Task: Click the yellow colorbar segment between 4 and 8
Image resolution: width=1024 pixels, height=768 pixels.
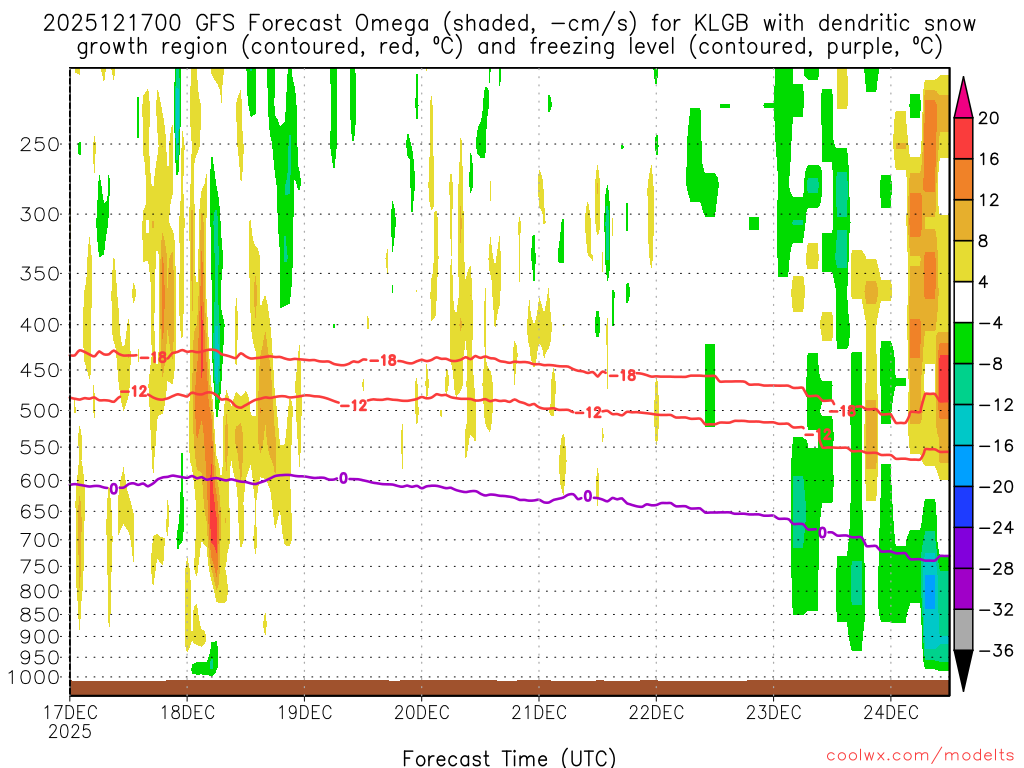Action: [963, 261]
